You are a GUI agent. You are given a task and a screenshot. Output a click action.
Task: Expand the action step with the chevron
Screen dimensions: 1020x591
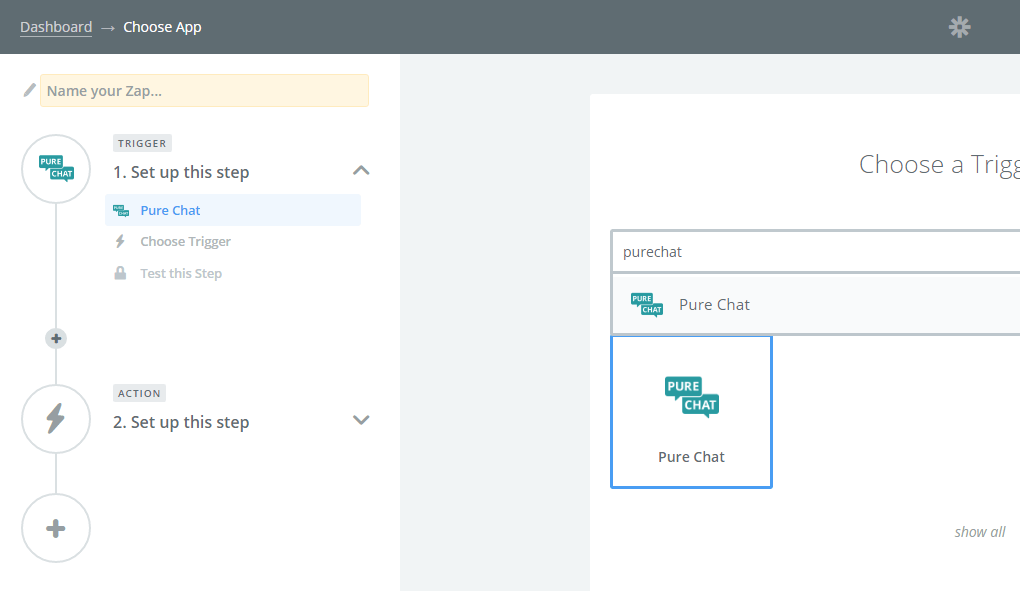pos(361,420)
